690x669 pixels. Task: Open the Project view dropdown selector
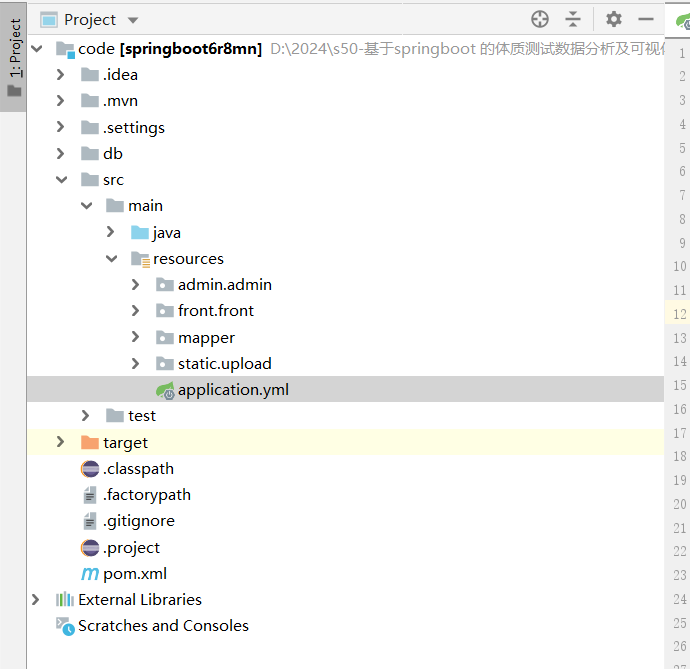pos(133,20)
